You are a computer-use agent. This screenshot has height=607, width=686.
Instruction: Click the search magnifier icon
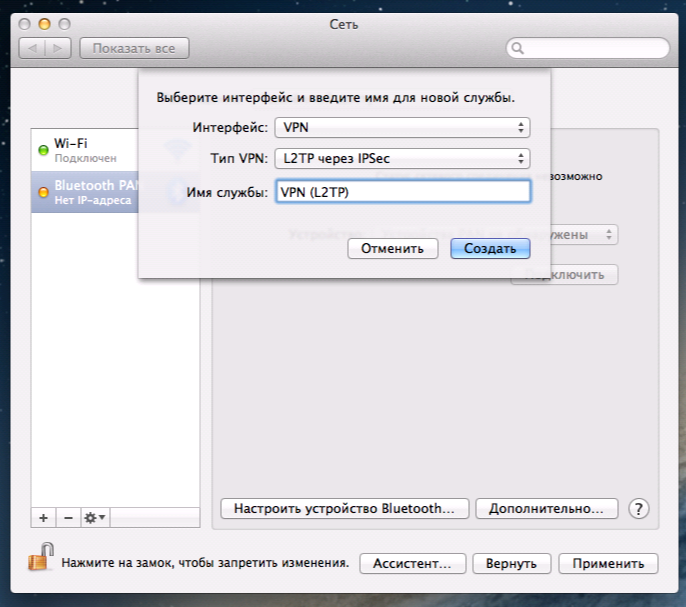point(518,48)
